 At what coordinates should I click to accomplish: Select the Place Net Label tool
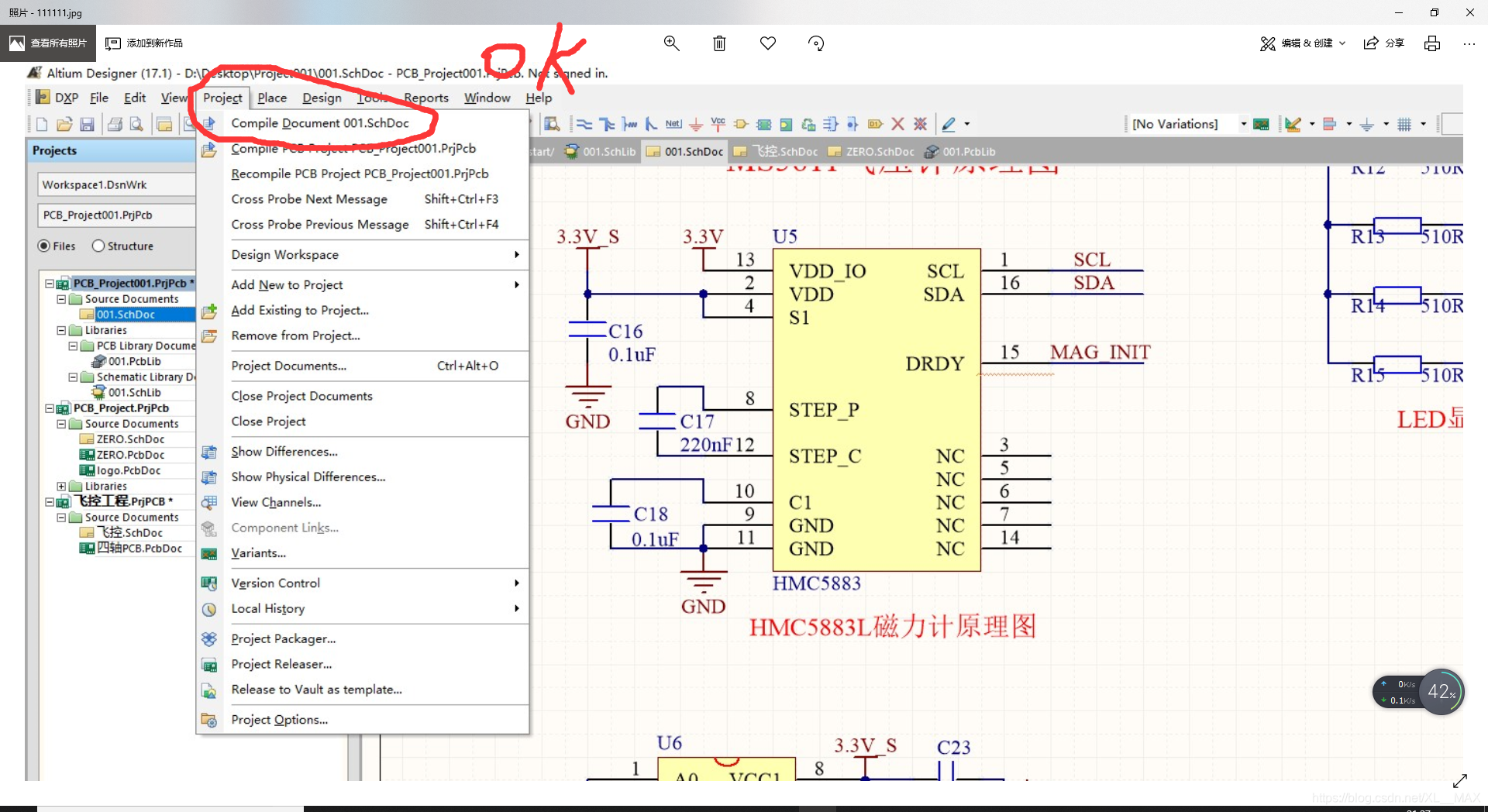pyautogui.click(x=673, y=124)
